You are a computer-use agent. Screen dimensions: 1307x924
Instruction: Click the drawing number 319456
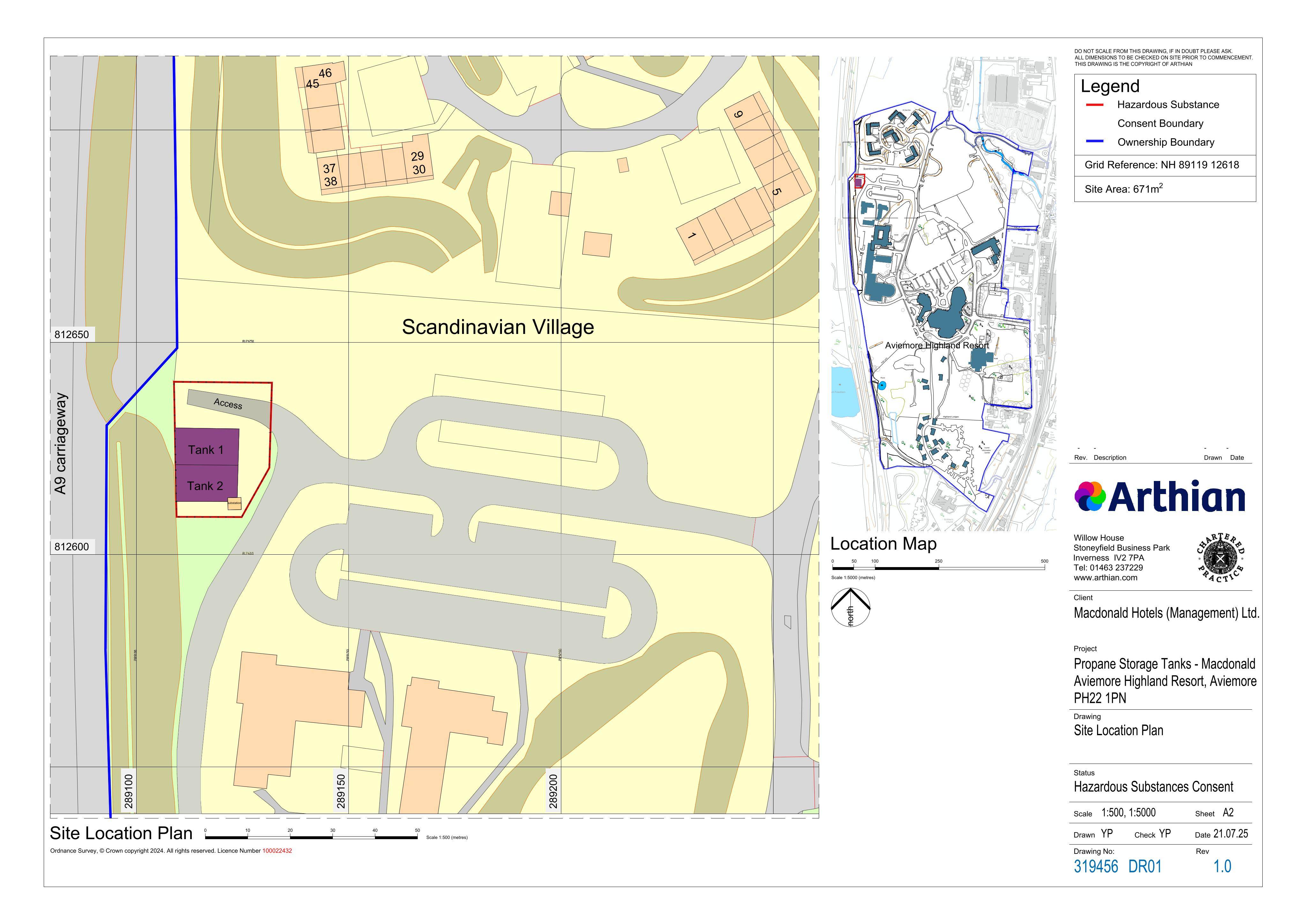click(x=1096, y=867)
